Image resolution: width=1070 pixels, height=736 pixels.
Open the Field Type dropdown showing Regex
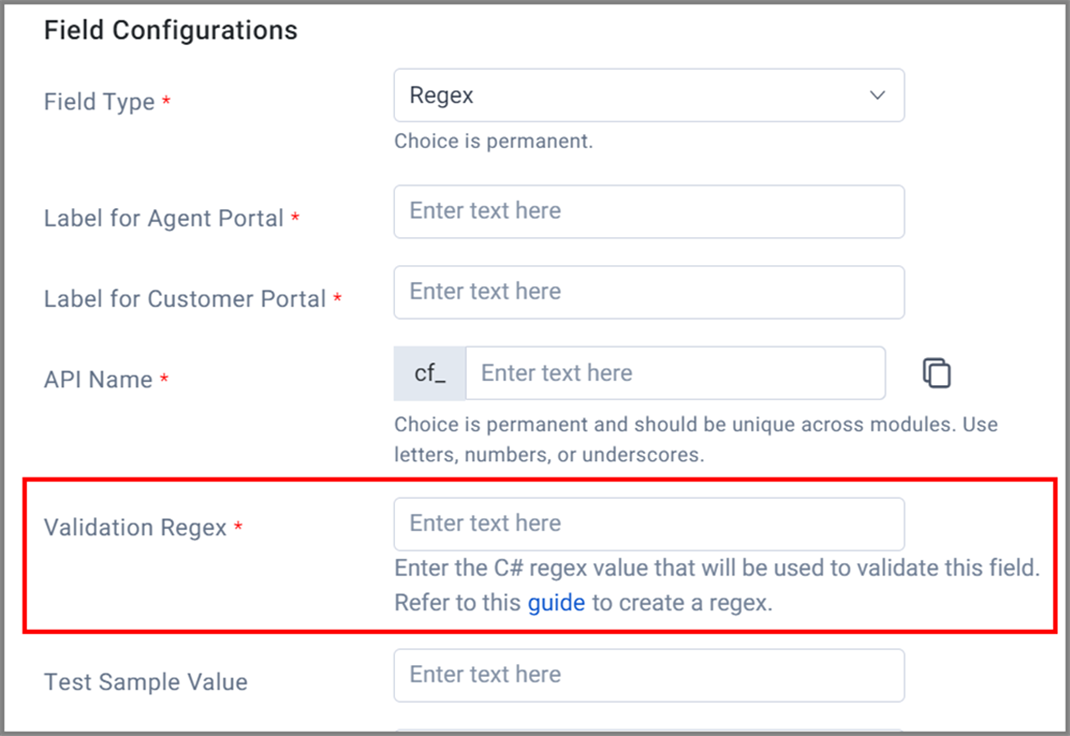pos(649,95)
